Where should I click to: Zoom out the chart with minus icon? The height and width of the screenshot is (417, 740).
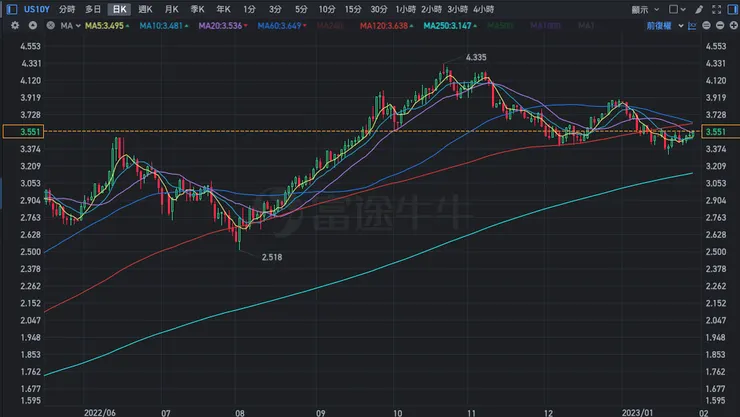click(720, 26)
